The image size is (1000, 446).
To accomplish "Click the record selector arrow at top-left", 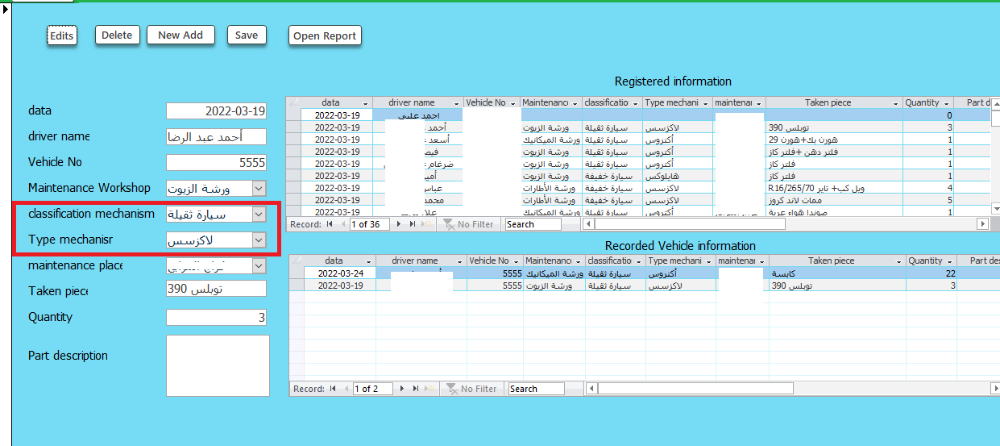I will tap(7, 10).
